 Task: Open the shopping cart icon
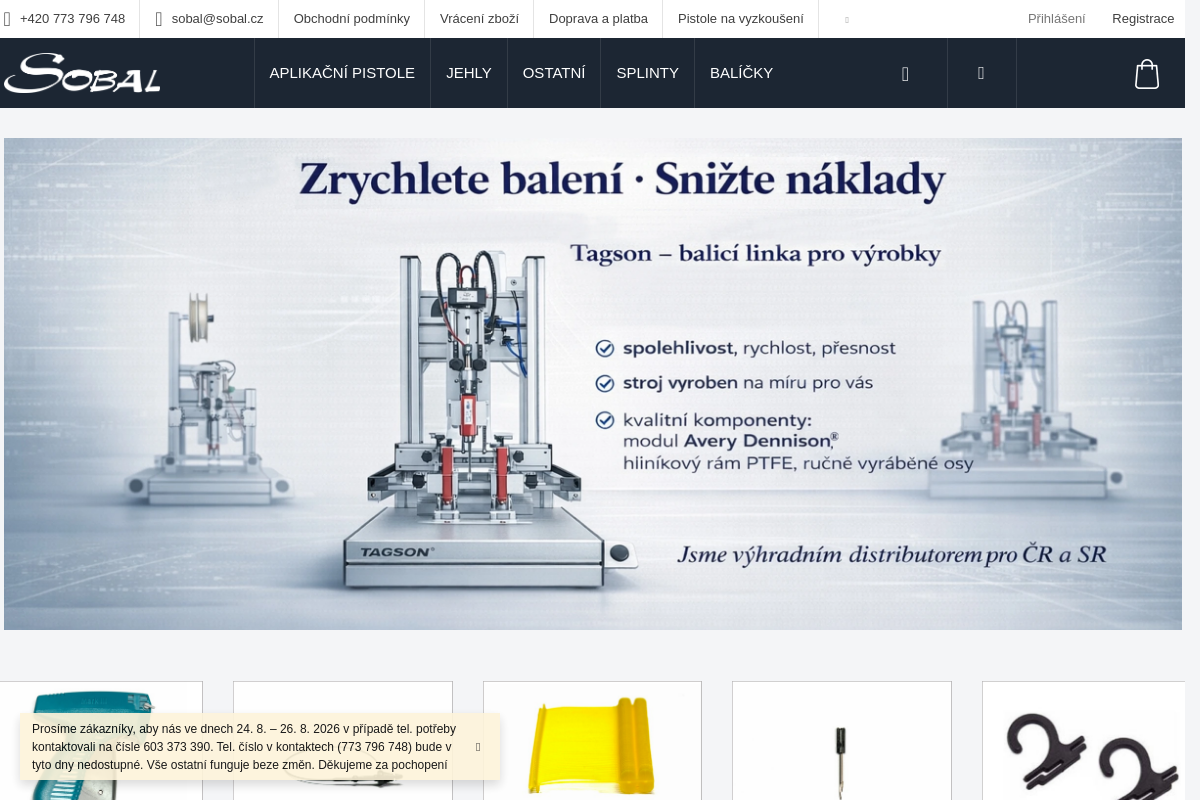click(x=1147, y=74)
